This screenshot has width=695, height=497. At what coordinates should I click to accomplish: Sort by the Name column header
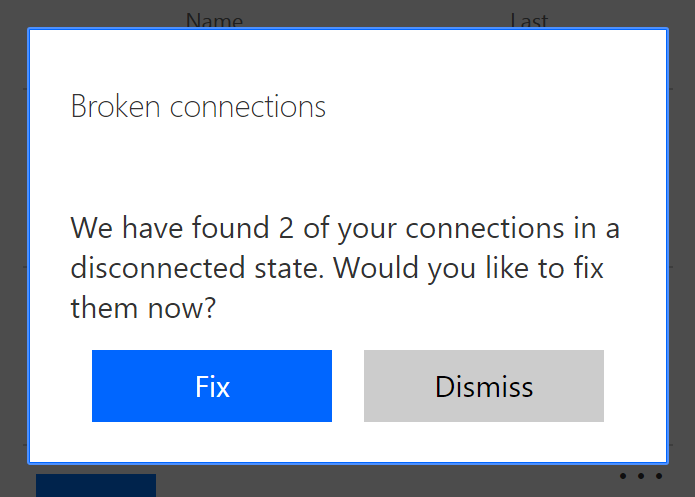[x=214, y=19]
